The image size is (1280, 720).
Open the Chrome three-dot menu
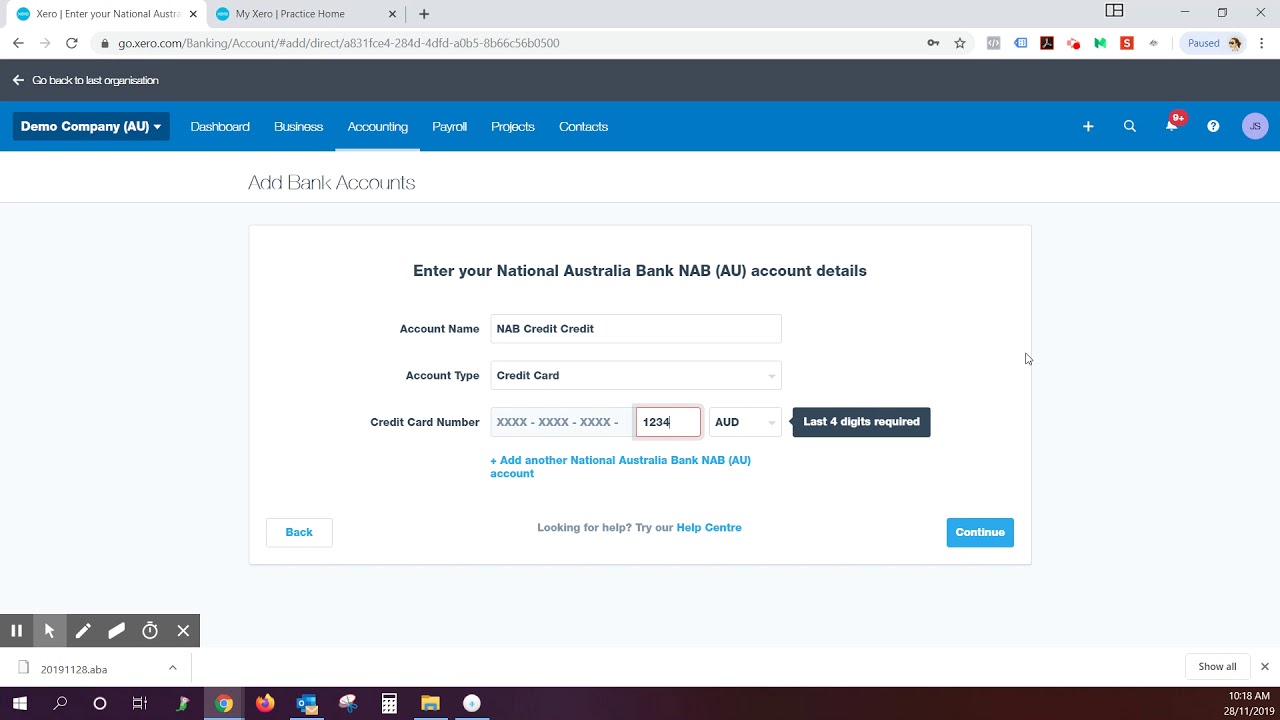1262,43
